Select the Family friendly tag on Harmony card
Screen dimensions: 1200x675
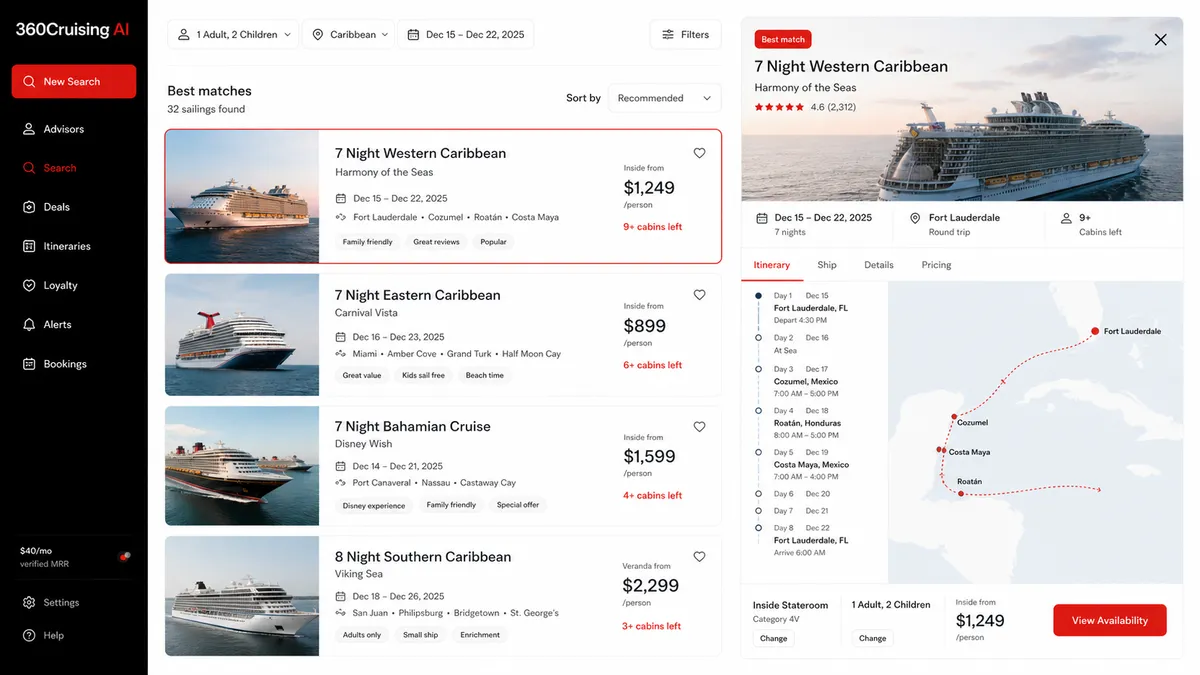tap(368, 242)
